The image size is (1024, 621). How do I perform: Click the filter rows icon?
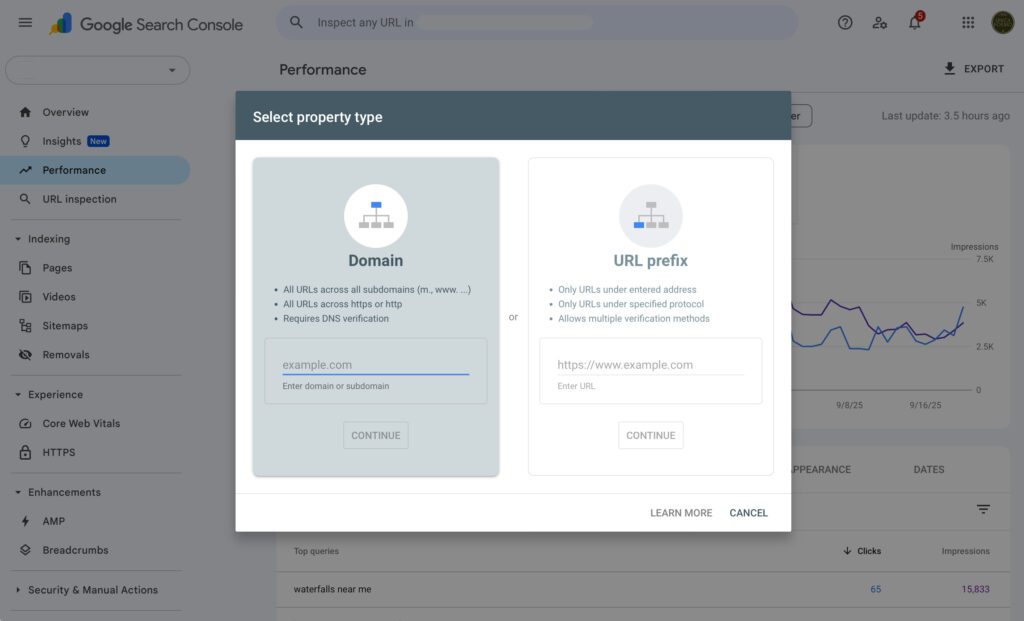pos(983,510)
